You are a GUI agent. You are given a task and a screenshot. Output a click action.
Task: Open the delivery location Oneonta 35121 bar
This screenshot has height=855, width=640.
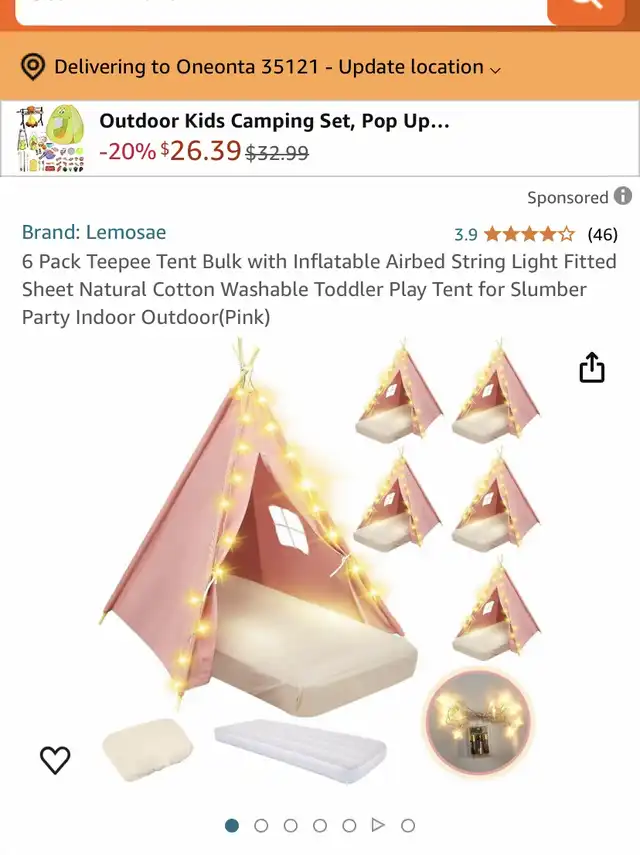coord(320,66)
